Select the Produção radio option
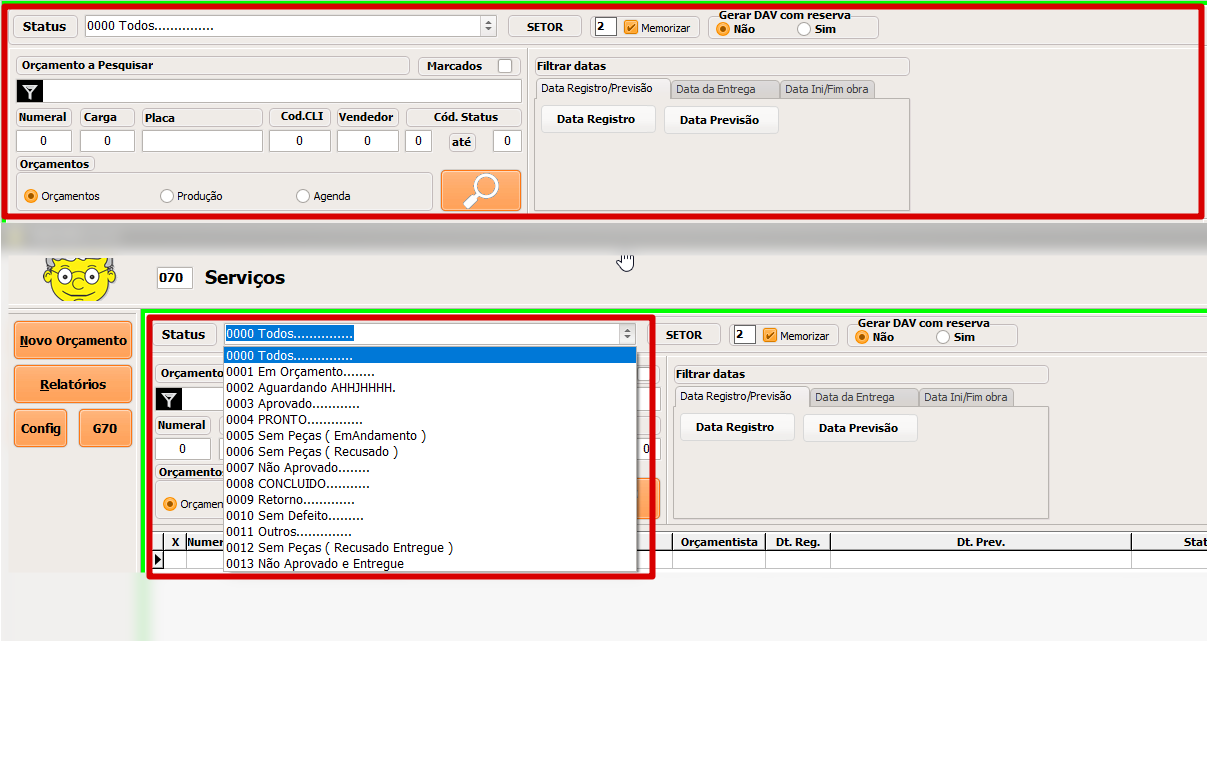This screenshot has height=761, width=1207. point(167,197)
